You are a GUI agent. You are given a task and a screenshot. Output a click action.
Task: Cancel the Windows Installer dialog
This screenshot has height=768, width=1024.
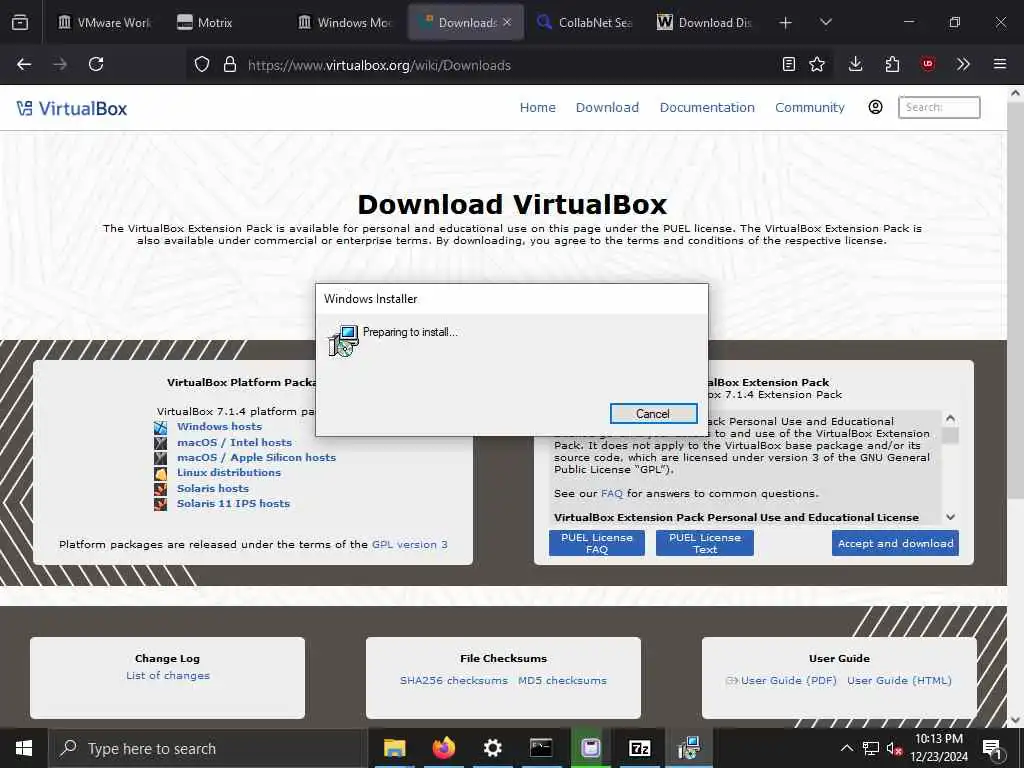tap(653, 413)
